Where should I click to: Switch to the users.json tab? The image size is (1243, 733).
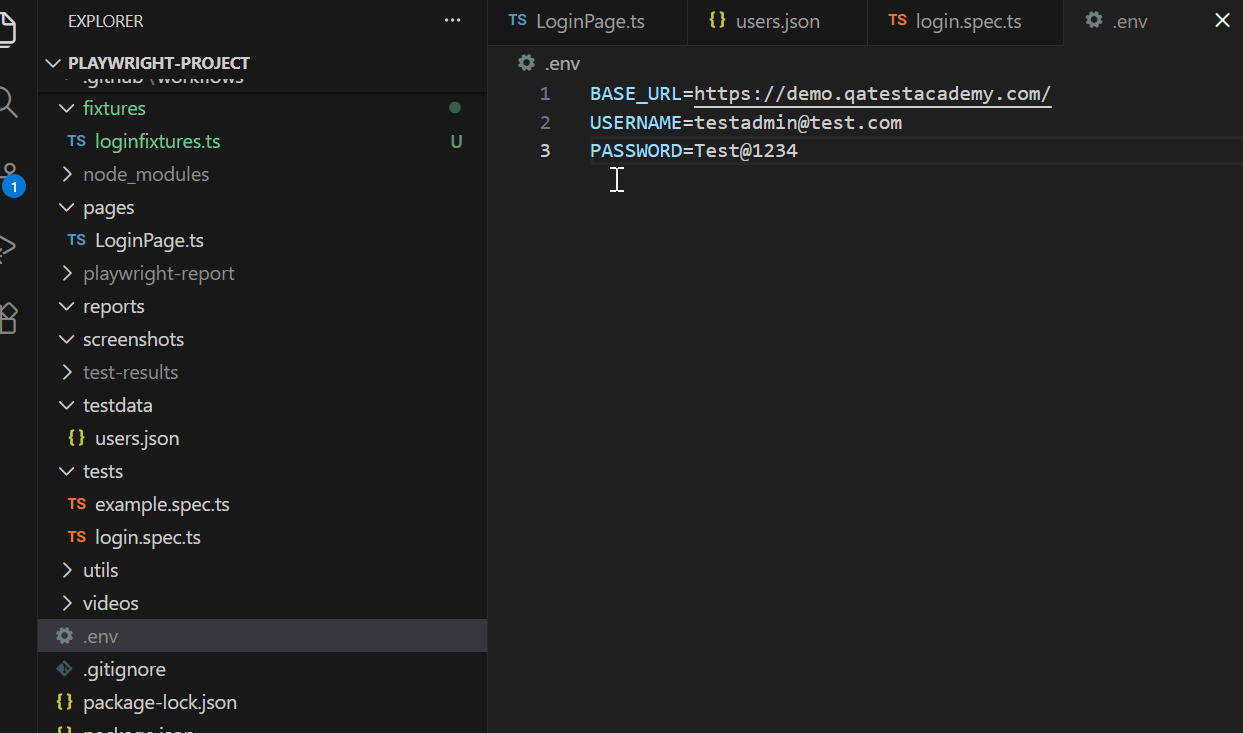click(777, 21)
